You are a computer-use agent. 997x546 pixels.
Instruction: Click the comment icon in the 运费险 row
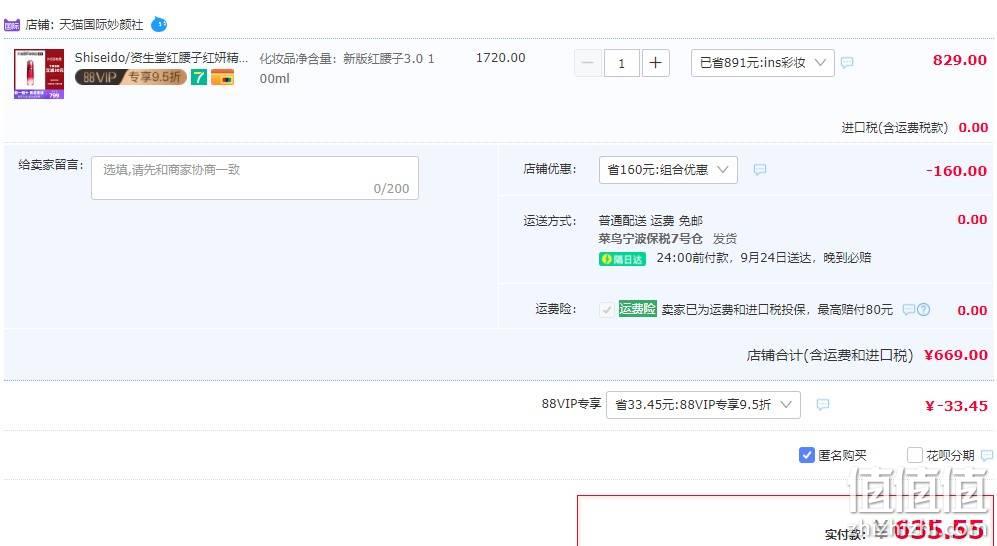point(909,310)
